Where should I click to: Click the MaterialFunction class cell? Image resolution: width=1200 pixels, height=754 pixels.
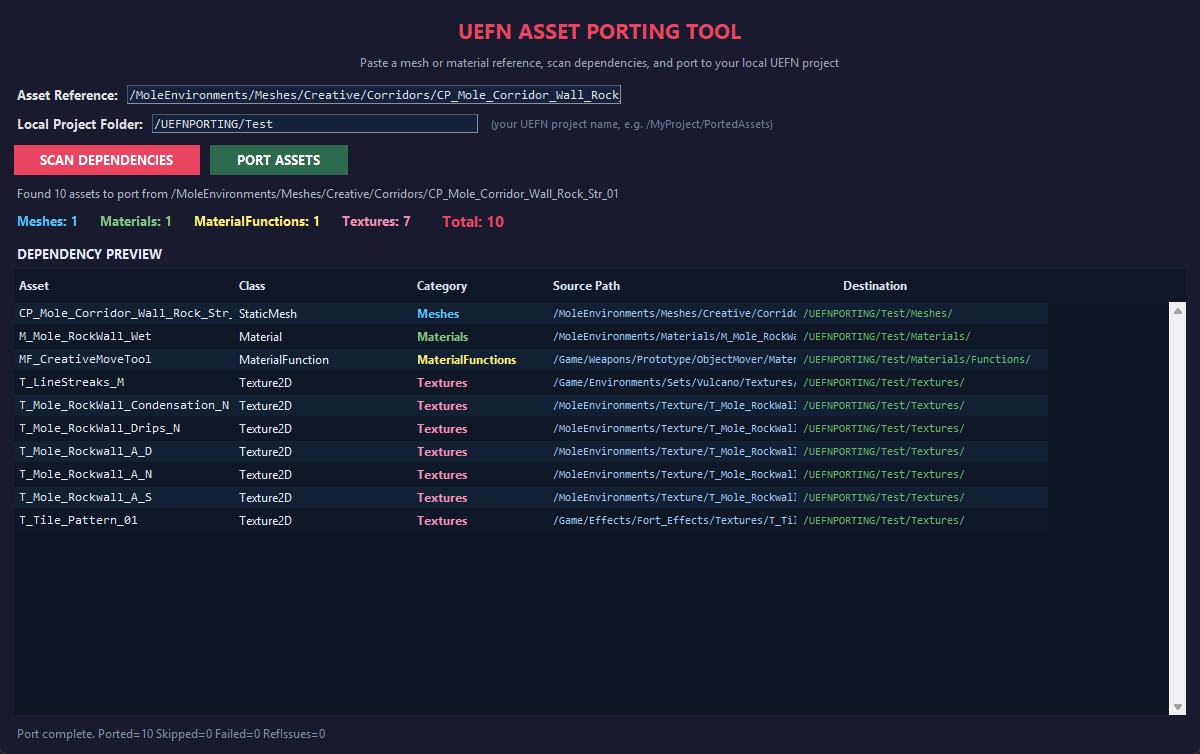(x=284, y=359)
